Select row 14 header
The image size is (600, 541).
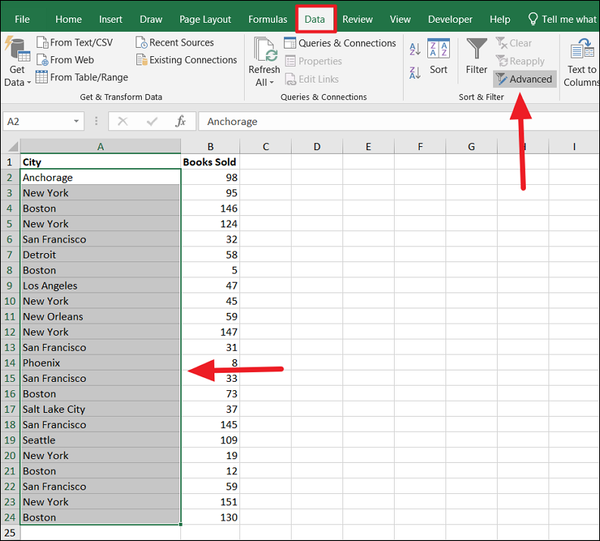10,363
